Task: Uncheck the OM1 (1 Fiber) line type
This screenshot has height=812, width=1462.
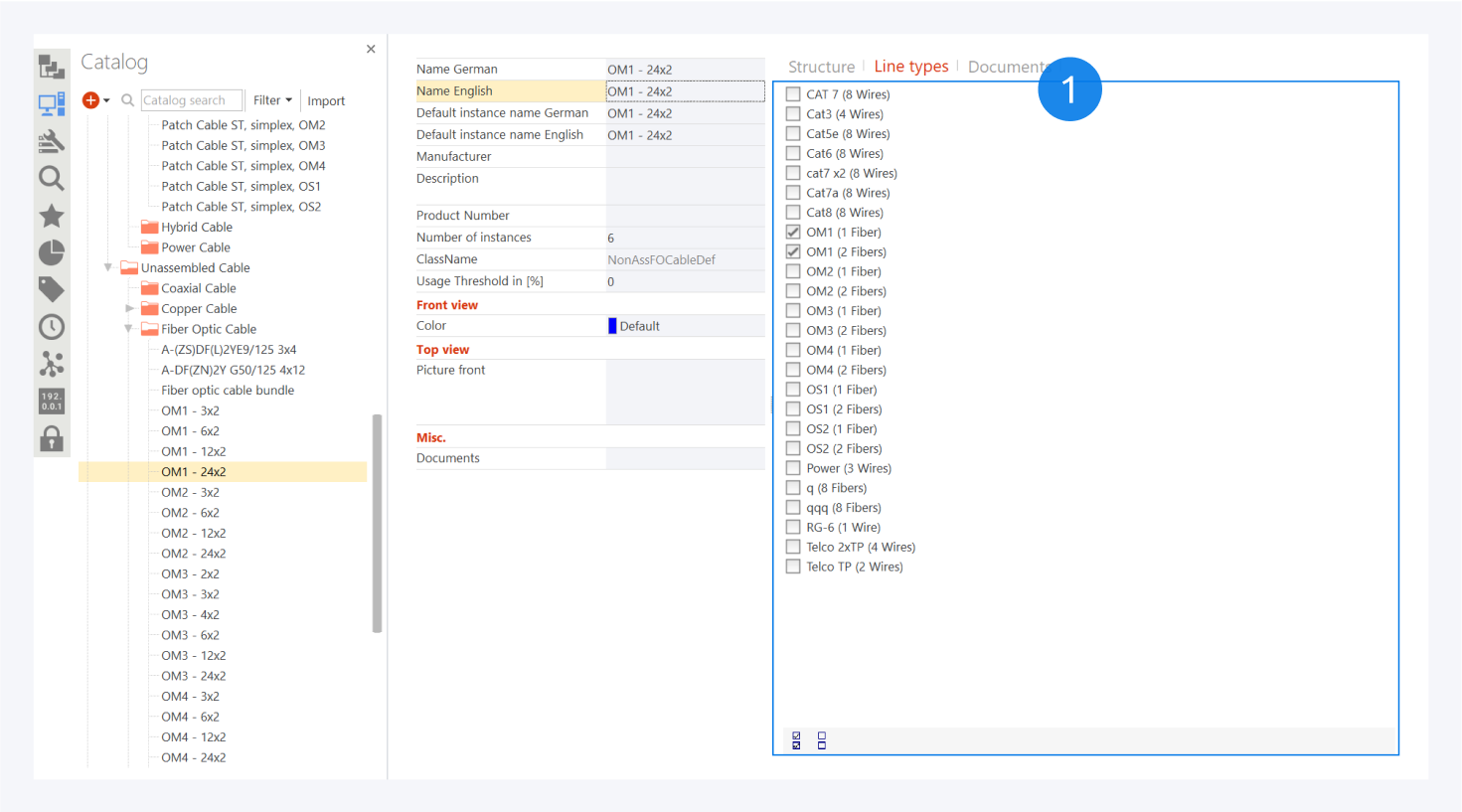Action: point(793,233)
